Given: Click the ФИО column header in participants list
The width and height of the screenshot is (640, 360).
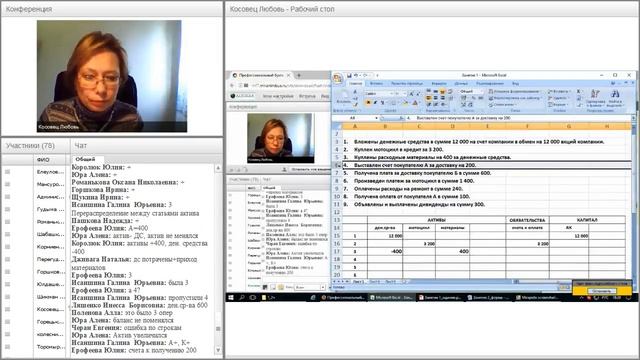Looking at the screenshot, I should [43, 160].
